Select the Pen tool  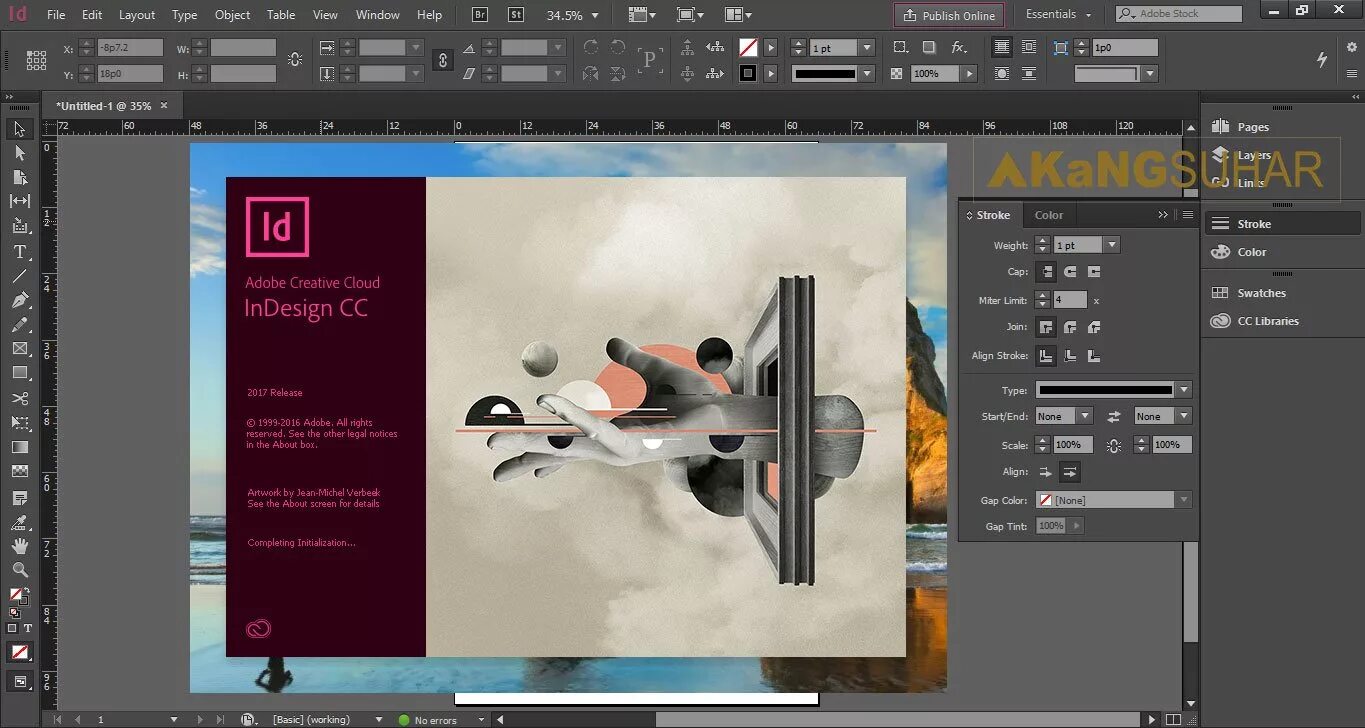(19, 300)
